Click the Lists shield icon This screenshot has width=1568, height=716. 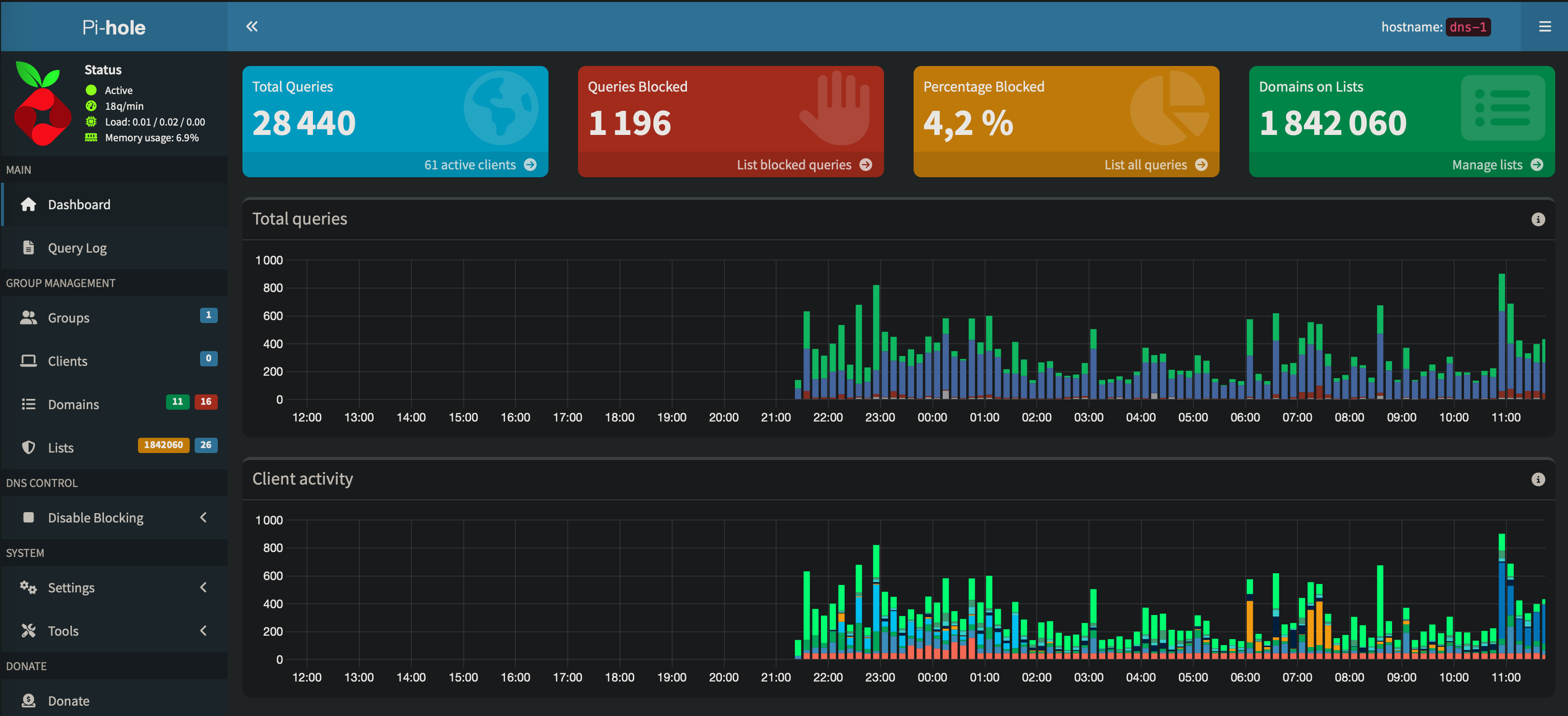tap(28, 448)
